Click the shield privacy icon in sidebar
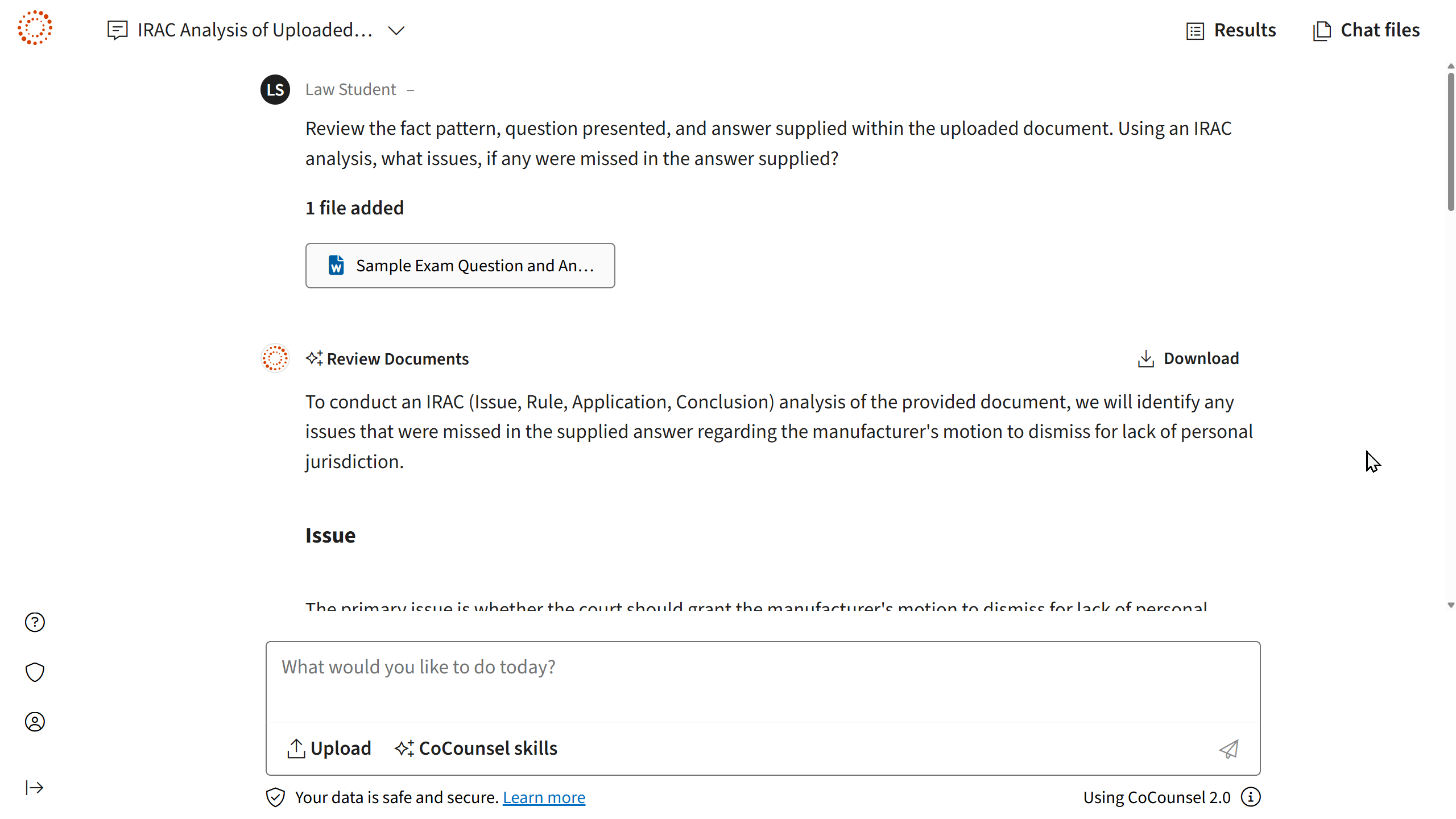This screenshot has width=1456, height=819. coord(35,672)
